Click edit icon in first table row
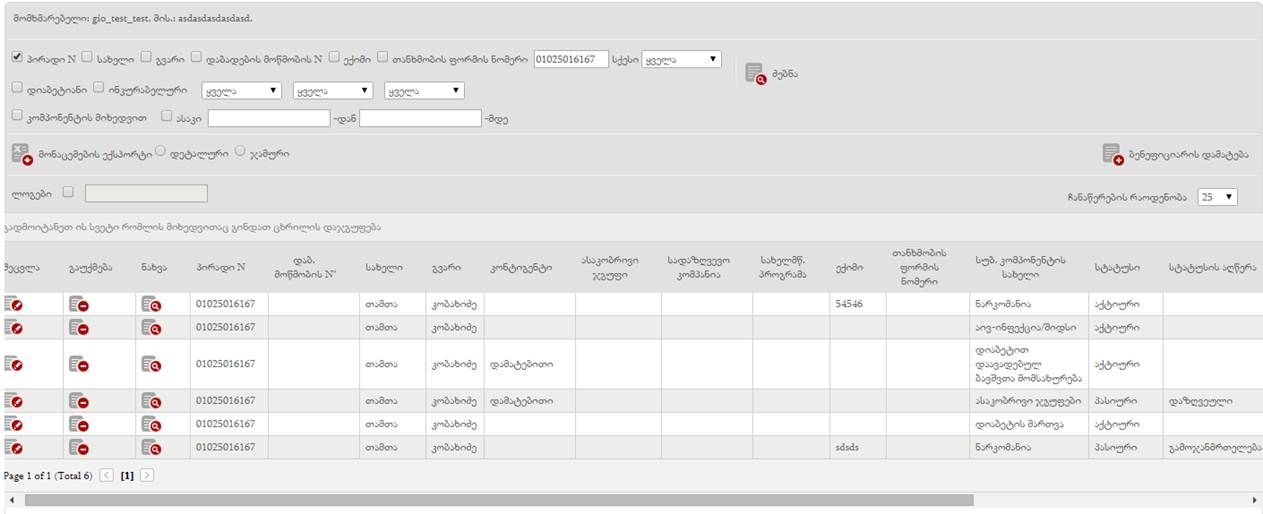This screenshot has width=1263, height=514. coord(14,304)
